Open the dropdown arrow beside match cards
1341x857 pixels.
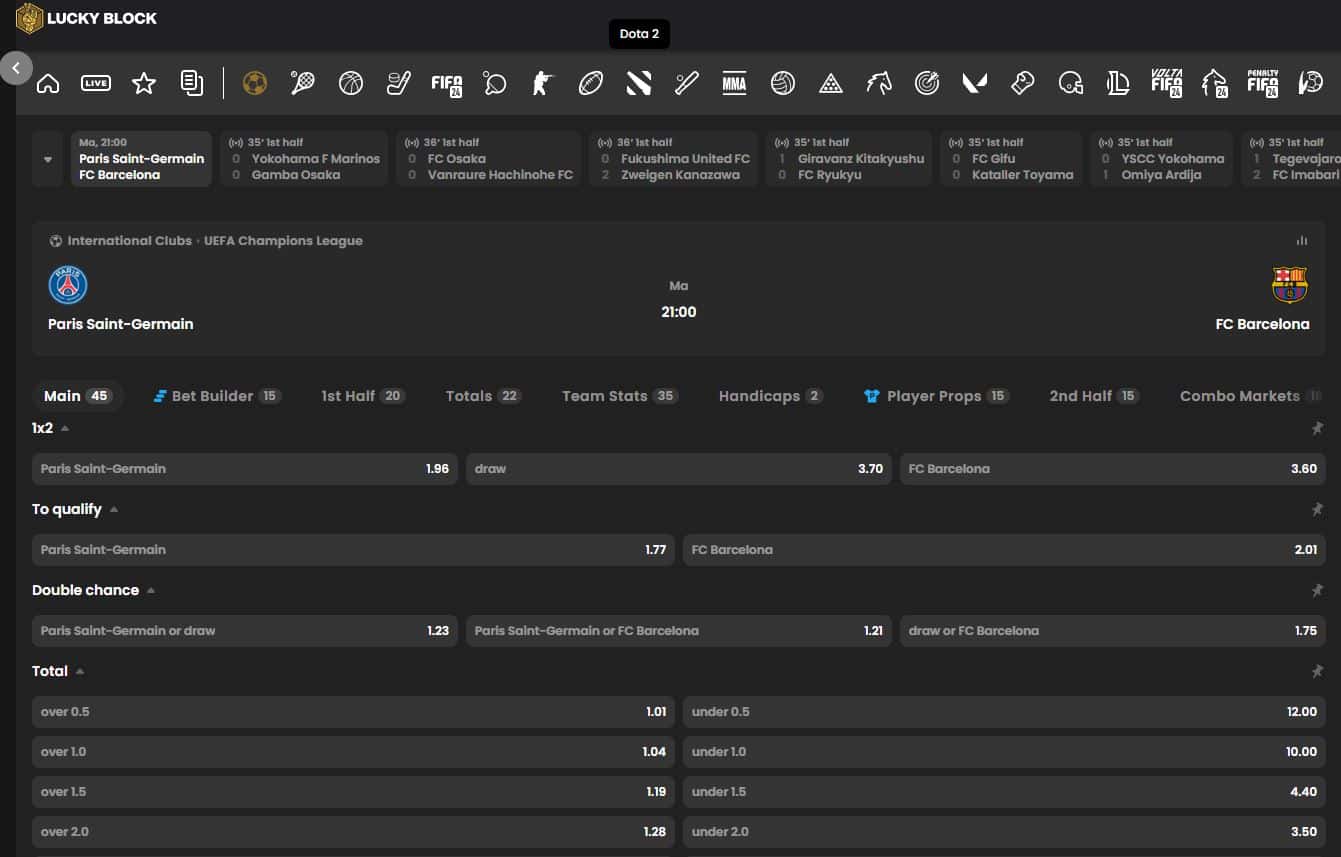pyautogui.click(x=48, y=159)
